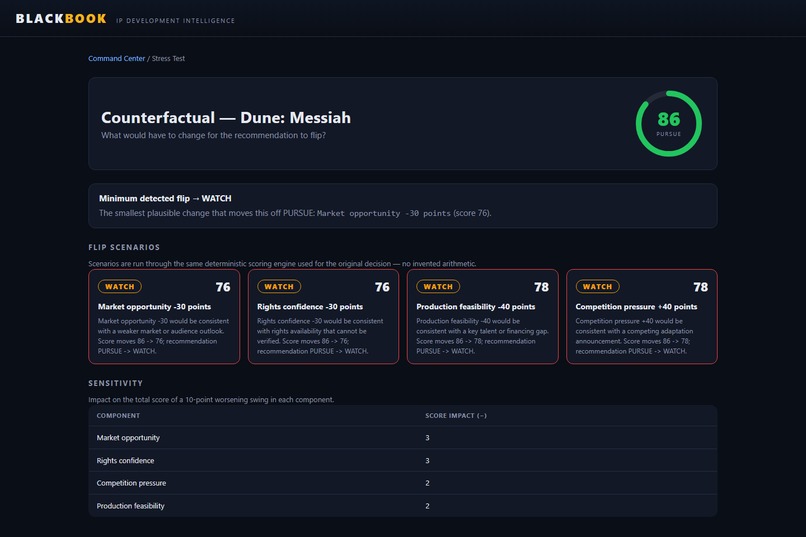Click the SENSITIVITY section heading
This screenshot has height=537, width=806.
[116, 383]
